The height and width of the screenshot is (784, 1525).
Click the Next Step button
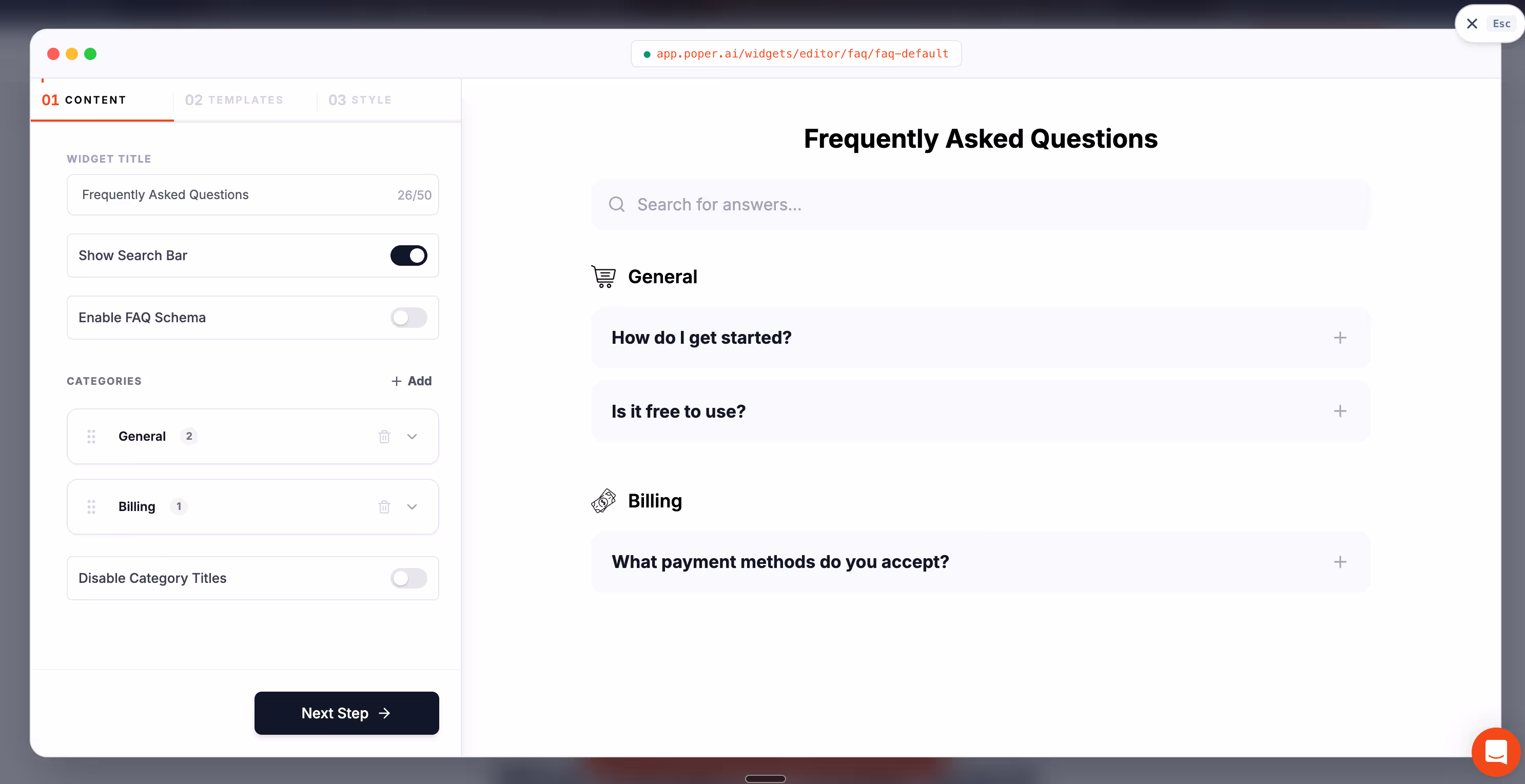click(347, 713)
